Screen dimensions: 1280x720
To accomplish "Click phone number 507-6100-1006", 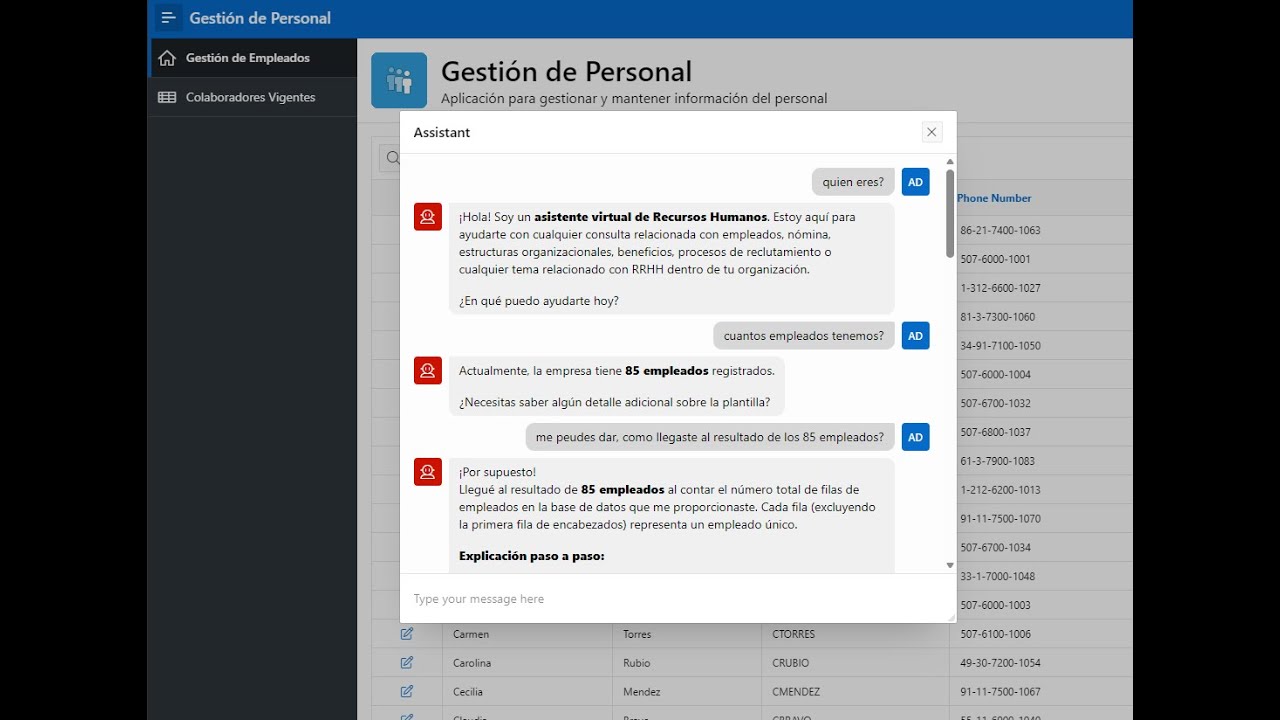I will pyautogui.click(x=995, y=634).
